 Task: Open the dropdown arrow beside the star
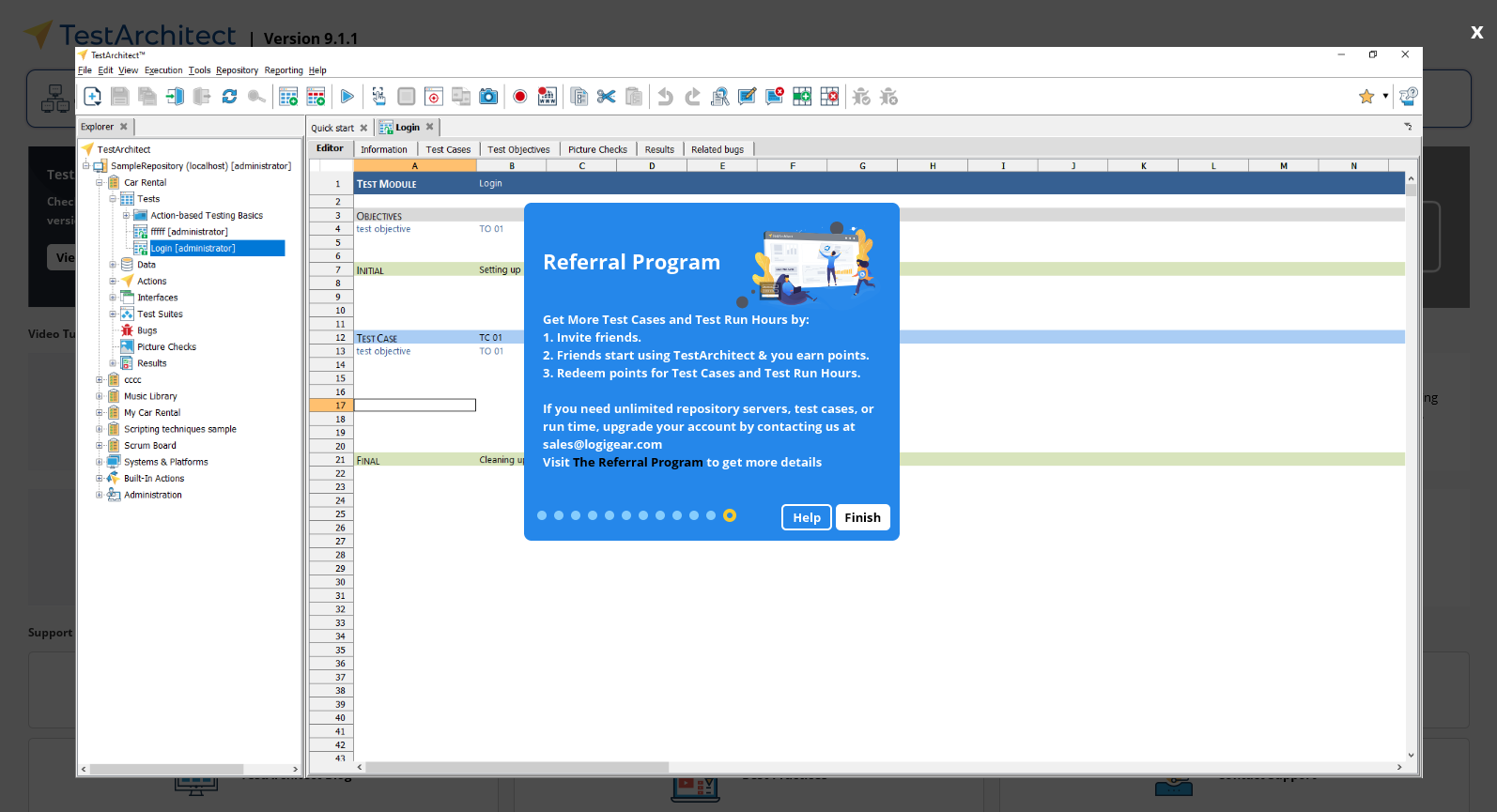point(1385,96)
